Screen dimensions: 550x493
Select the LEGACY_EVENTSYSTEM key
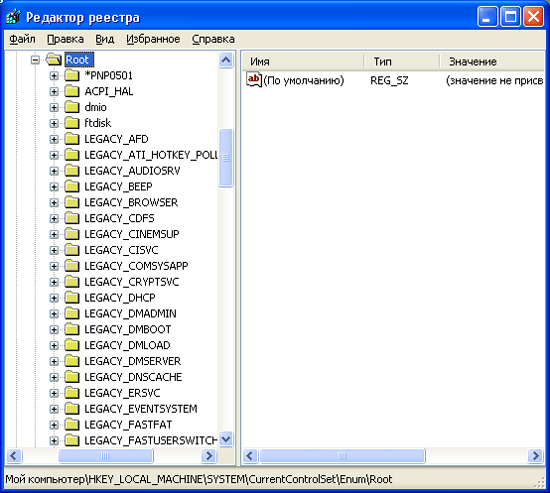coord(141,409)
